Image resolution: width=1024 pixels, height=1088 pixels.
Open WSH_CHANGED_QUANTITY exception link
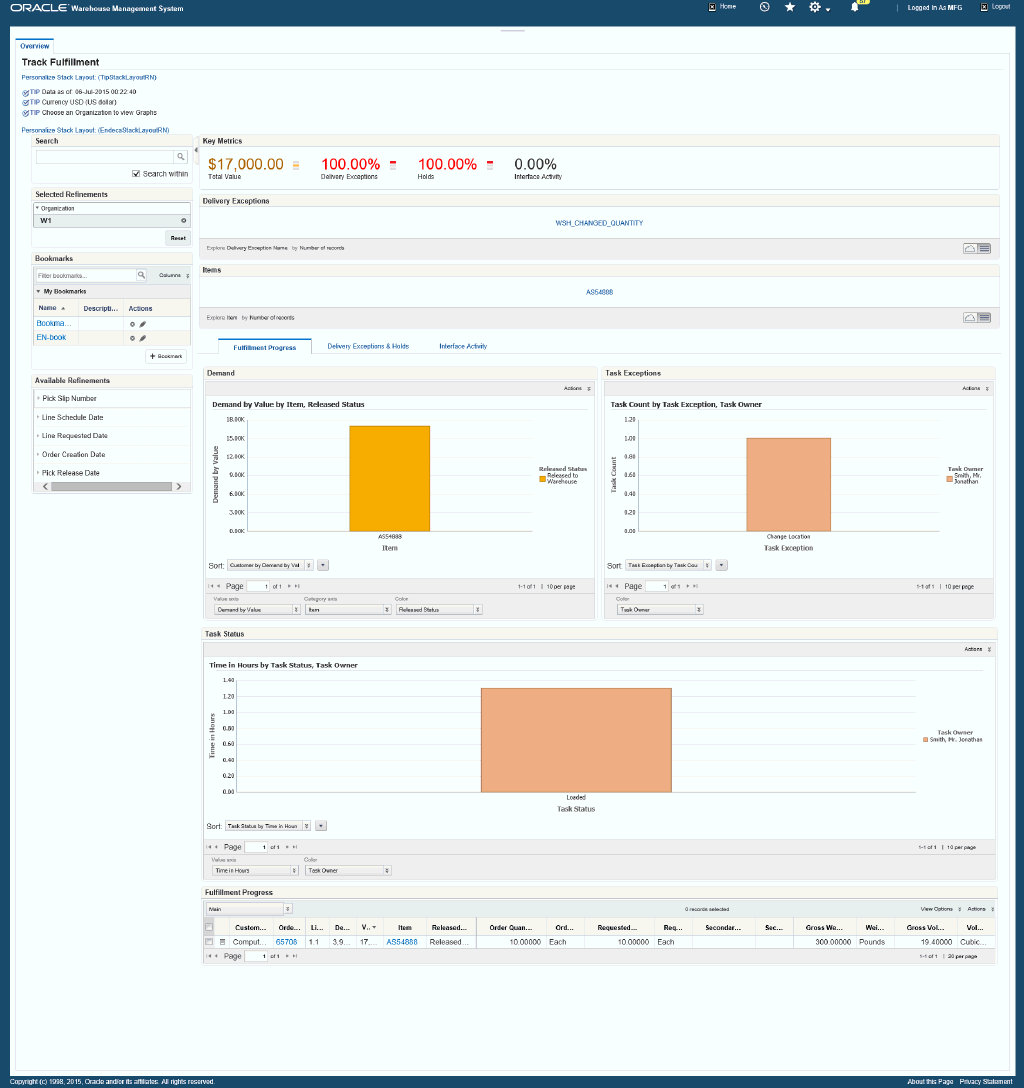point(599,223)
